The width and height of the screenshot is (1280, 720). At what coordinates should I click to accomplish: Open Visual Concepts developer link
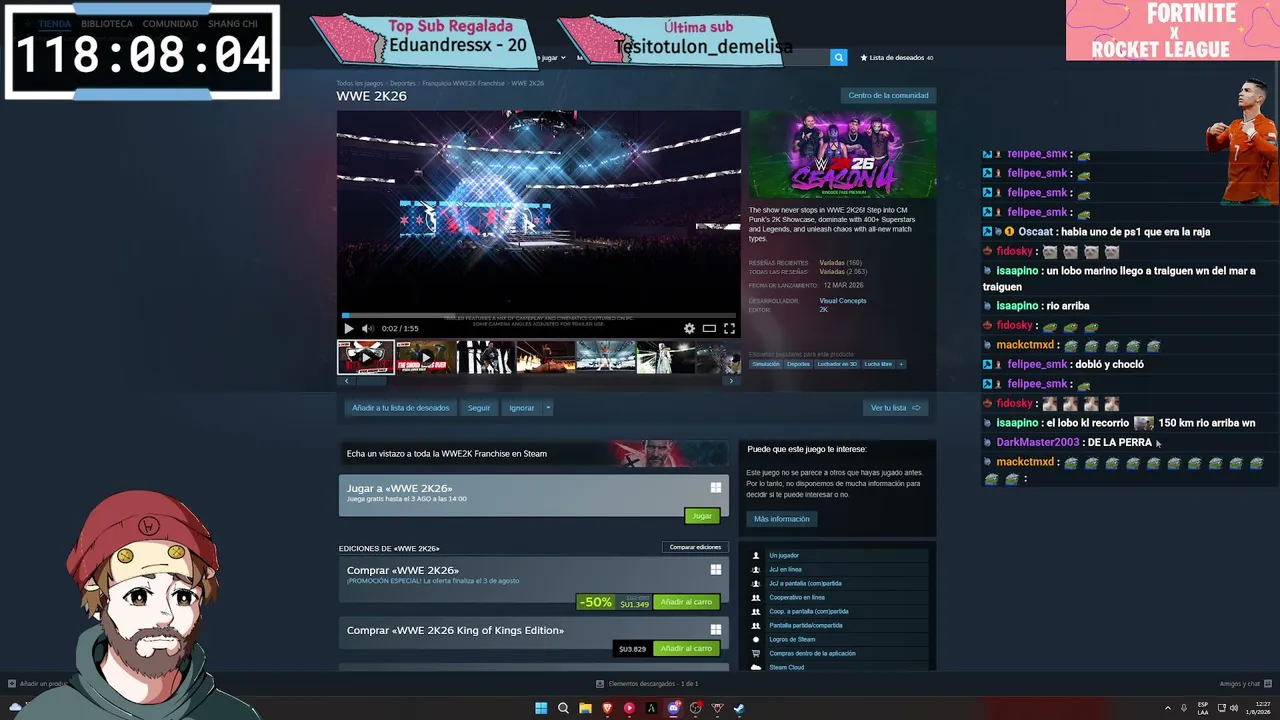(843, 301)
